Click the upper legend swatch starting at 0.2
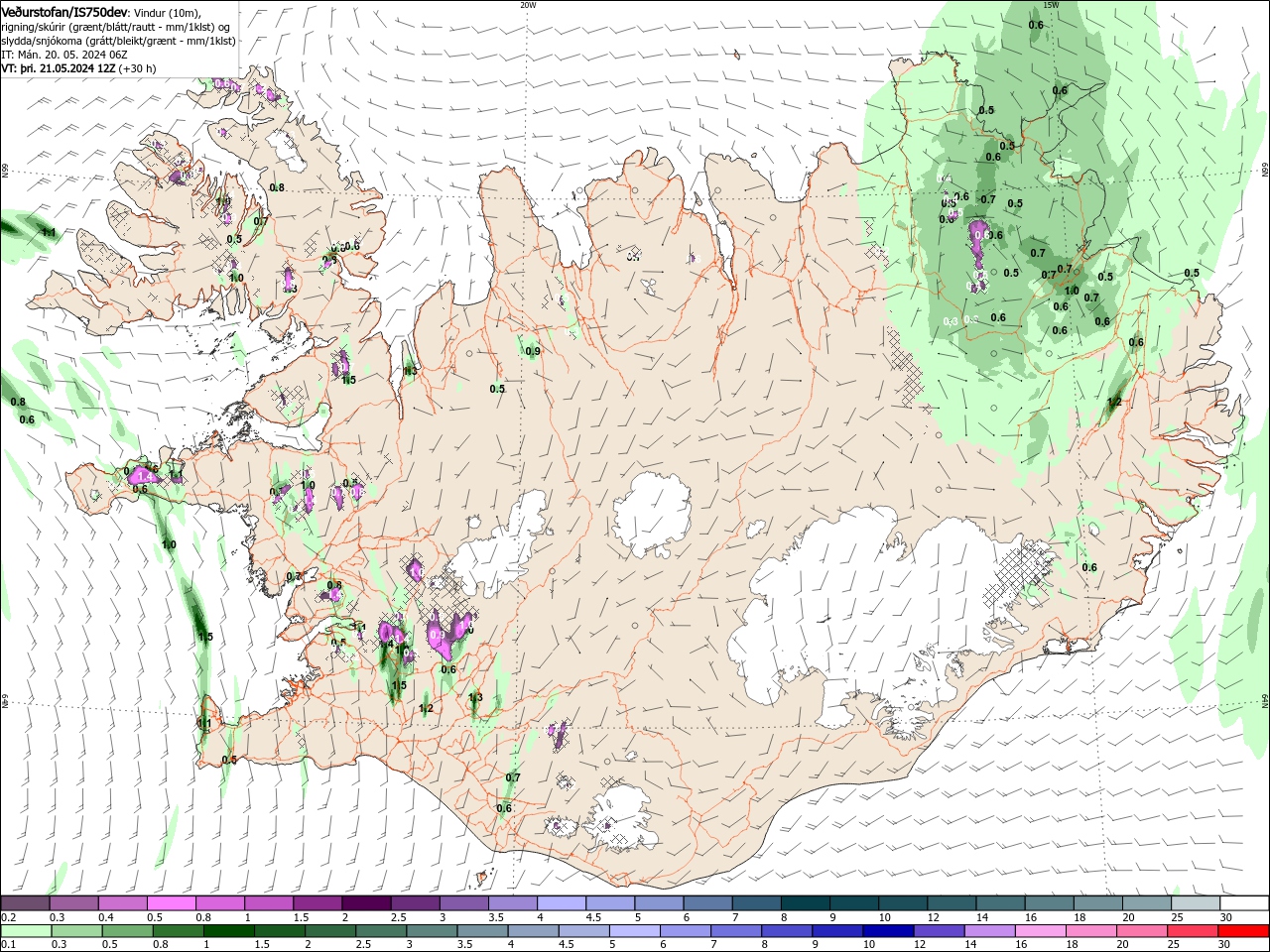This screenshot has height=952, width=1270. tap(25, 903)
